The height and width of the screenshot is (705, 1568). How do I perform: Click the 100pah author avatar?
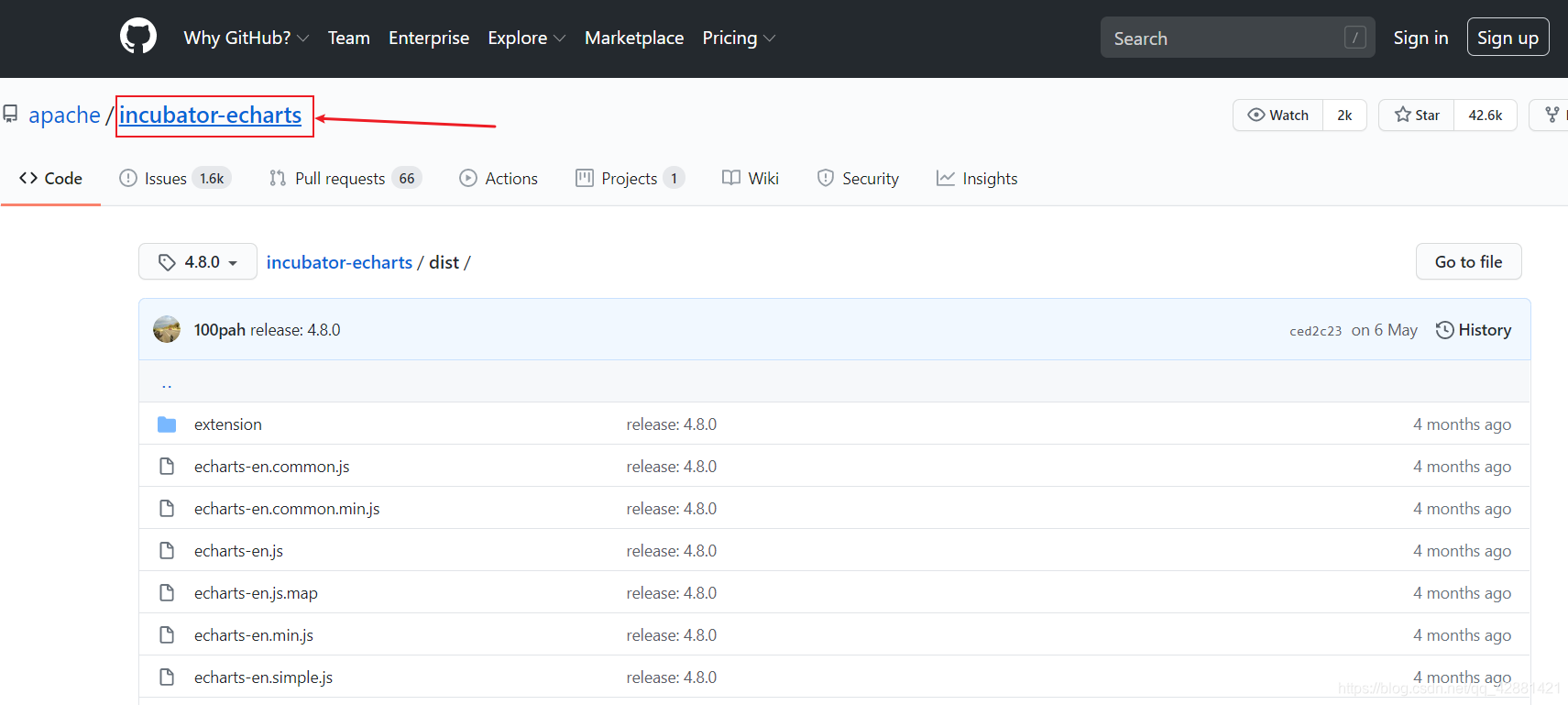click(x=167, y=329)
